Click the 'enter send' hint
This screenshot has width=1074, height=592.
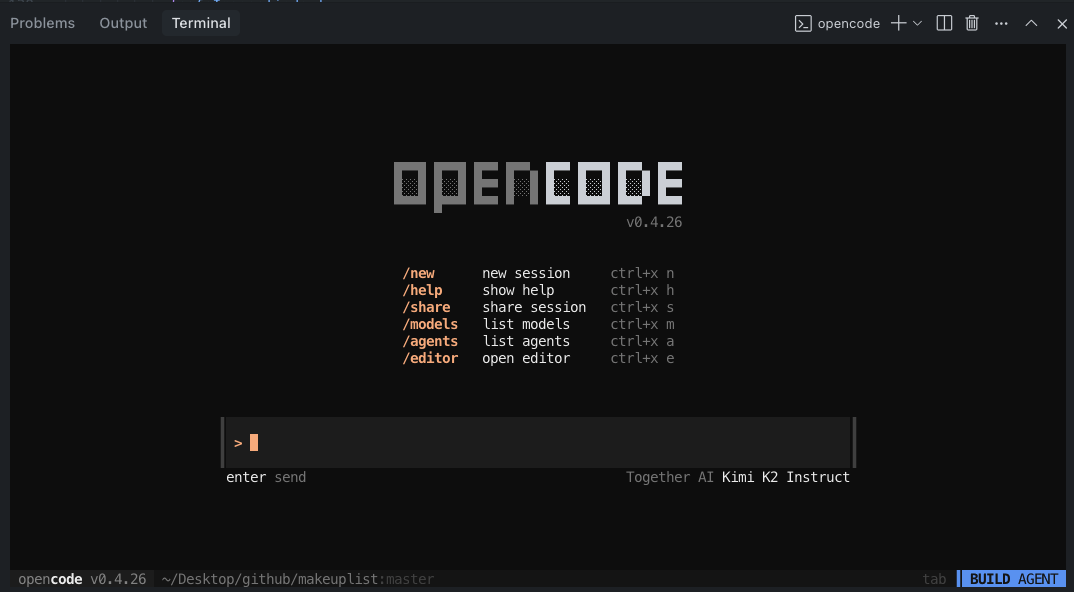266,478
